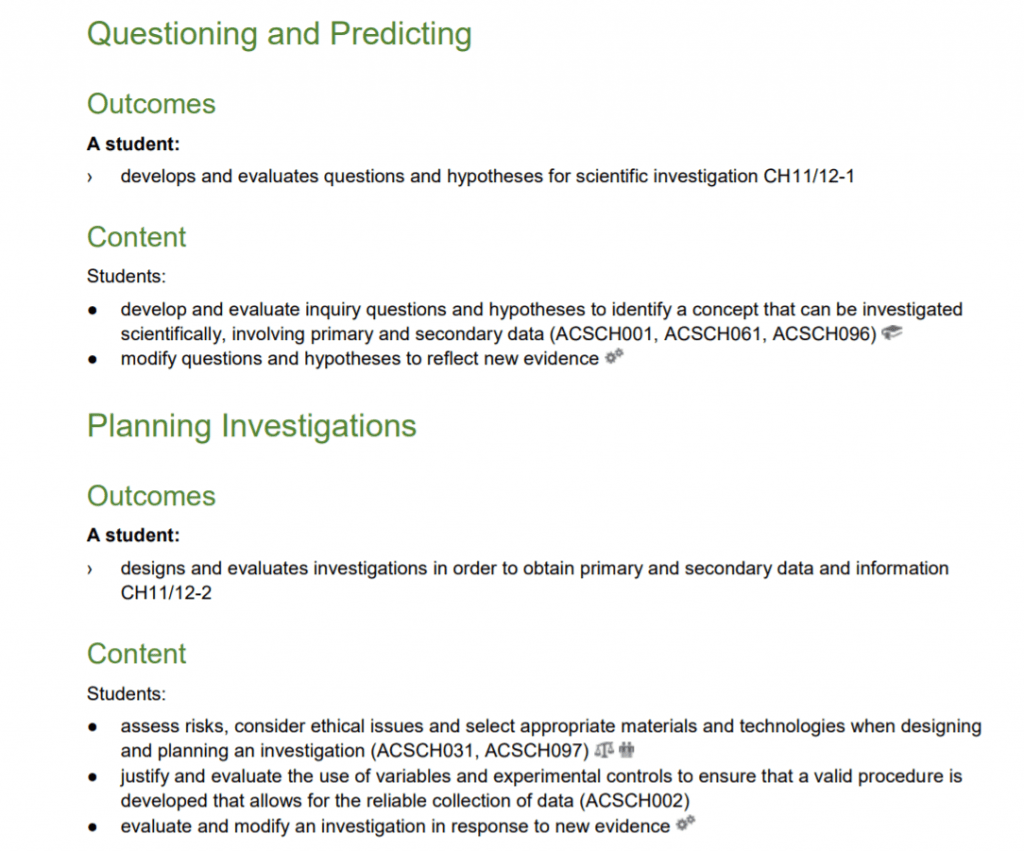Click the 'Planning Investigations' heading

click(x=251, y=426)
